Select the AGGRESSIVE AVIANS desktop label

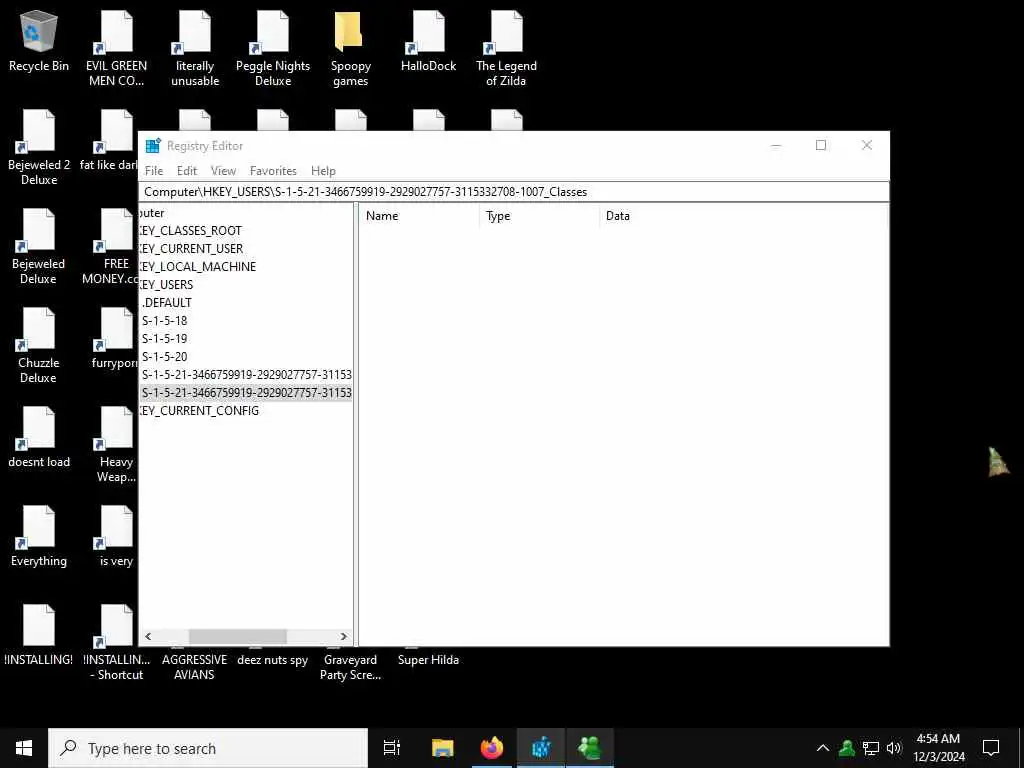[x=195, y=667]
